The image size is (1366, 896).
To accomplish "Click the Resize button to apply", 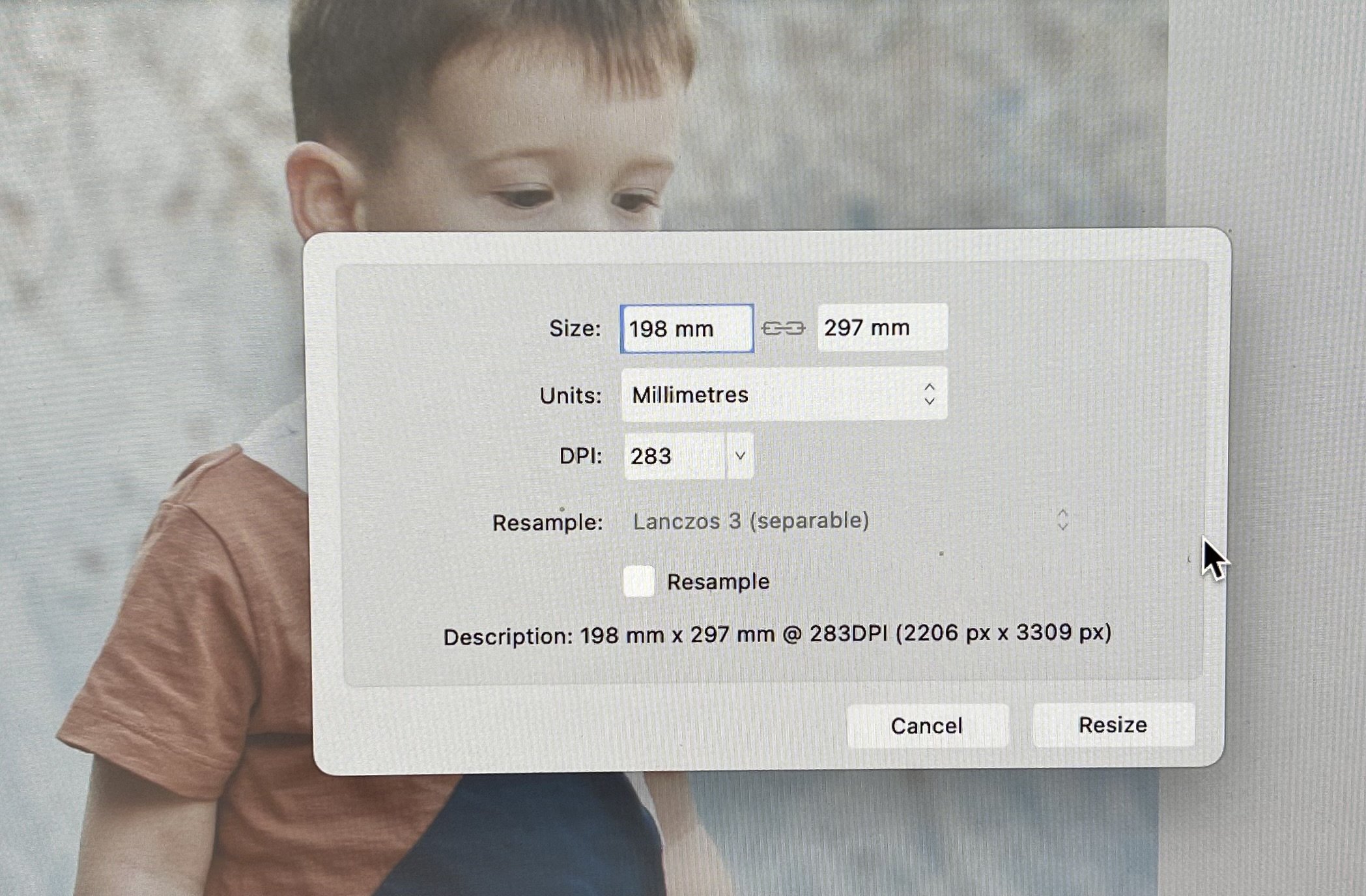I will (1113, 725).
